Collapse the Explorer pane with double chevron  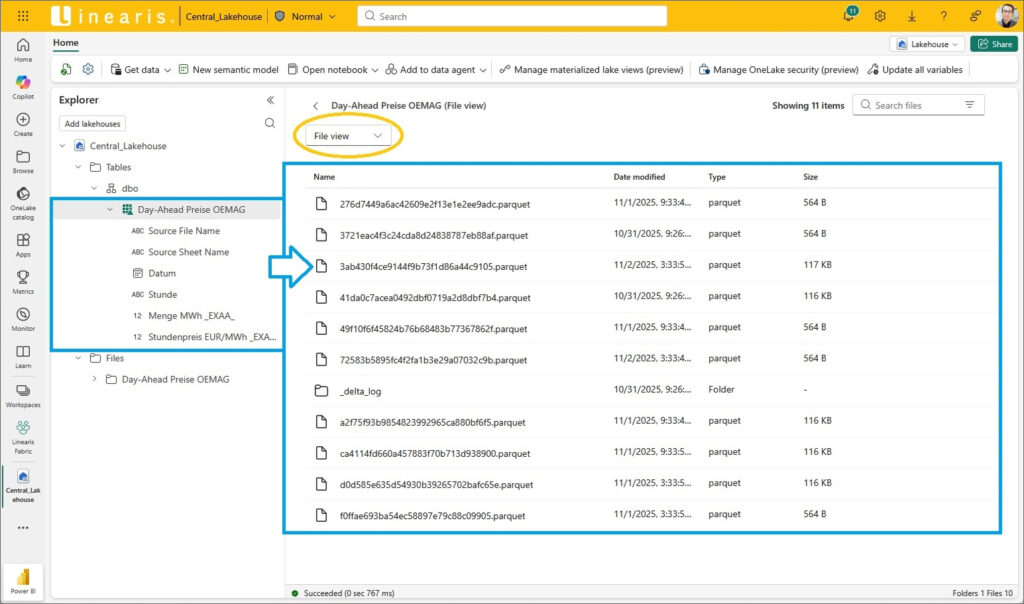pos(269,100)
